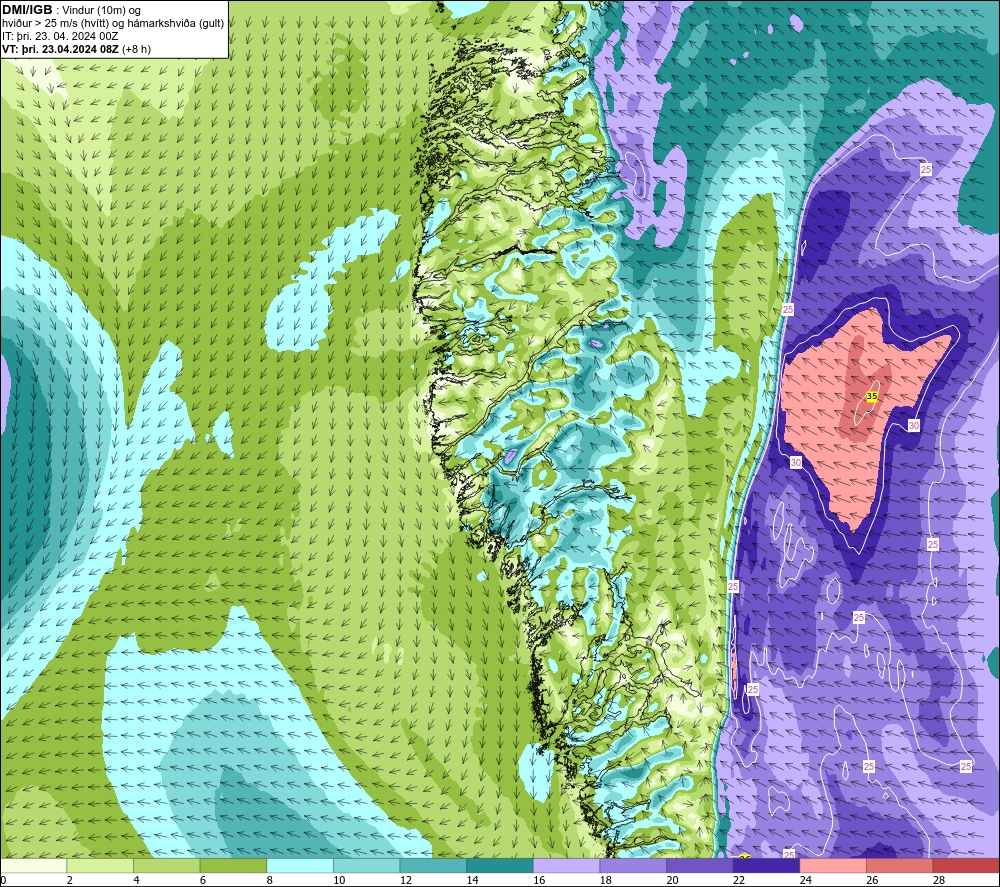This screenshot has height=887, width=1000.
Task: Select the 2–4 m/s light green swatch
Action: (100, 866)
